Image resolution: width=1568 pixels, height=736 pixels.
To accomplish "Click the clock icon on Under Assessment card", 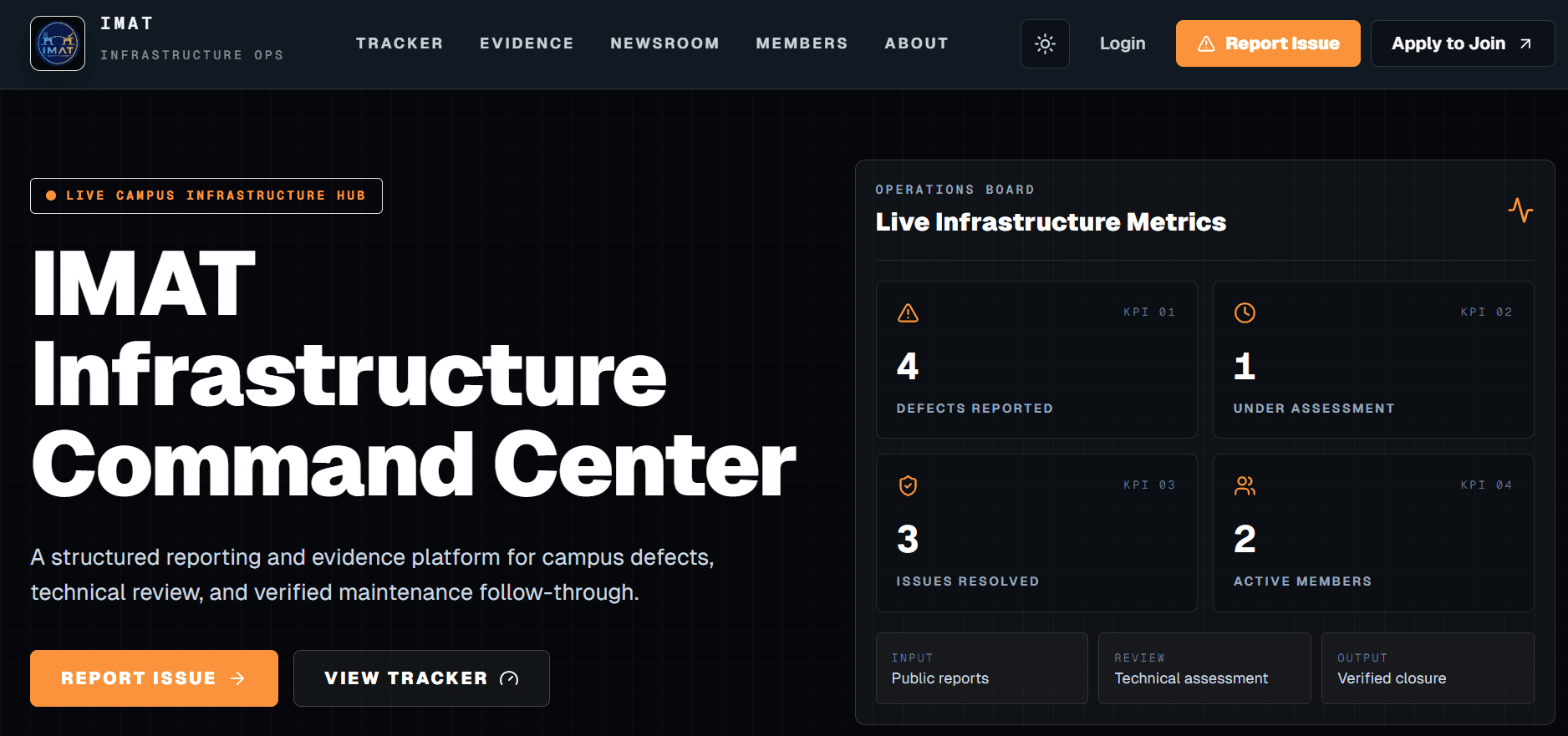I will click(1245, 313).
